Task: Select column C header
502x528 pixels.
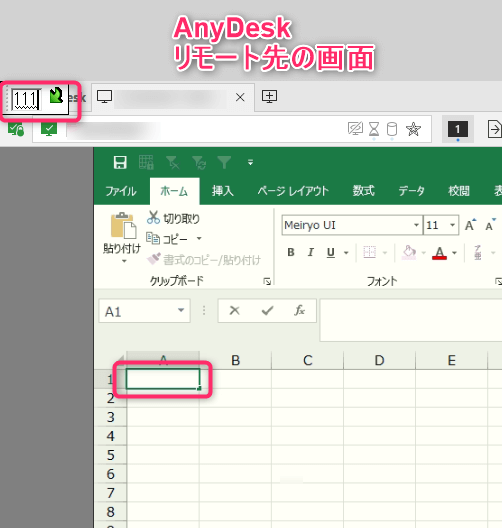Action: point(308,360)
